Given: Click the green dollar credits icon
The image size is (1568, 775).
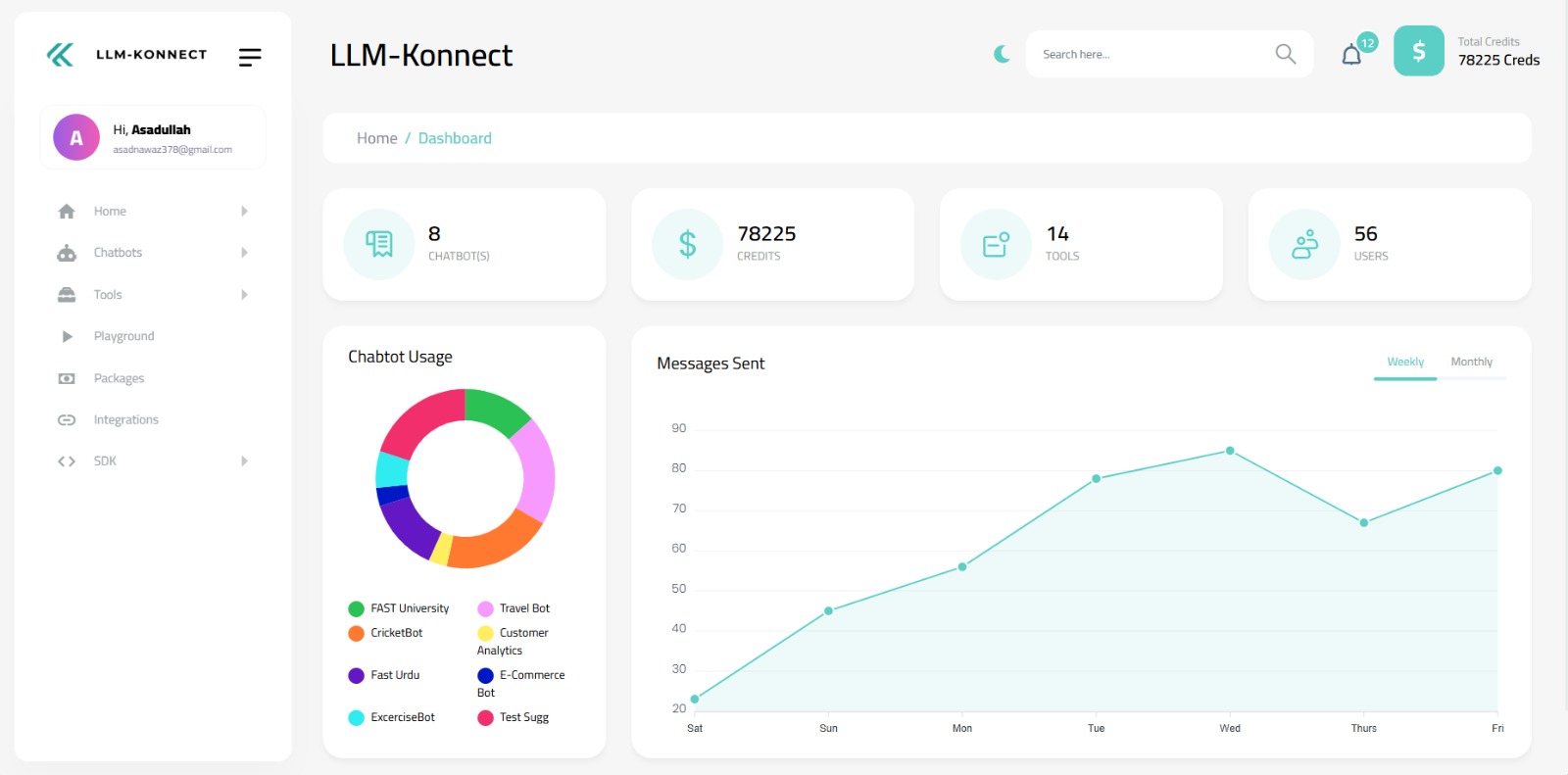Looking at the screenshot, I should coord(1418,51).
